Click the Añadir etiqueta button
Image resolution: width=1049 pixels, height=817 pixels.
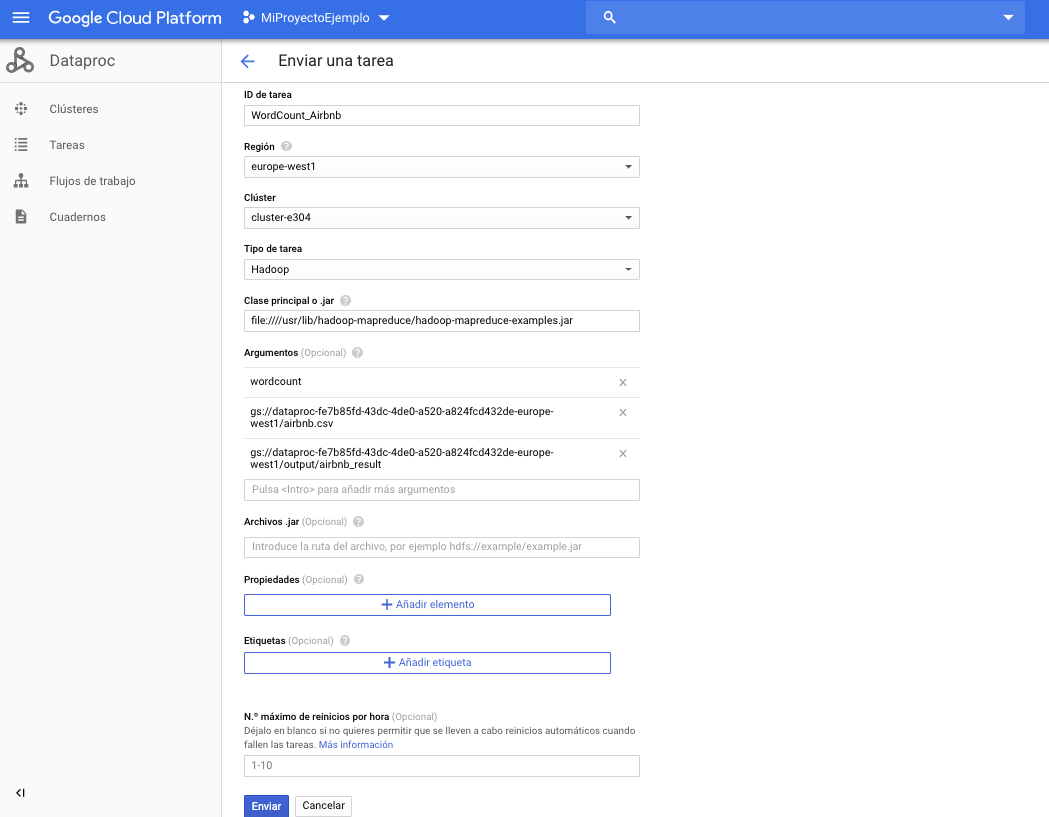427,662
